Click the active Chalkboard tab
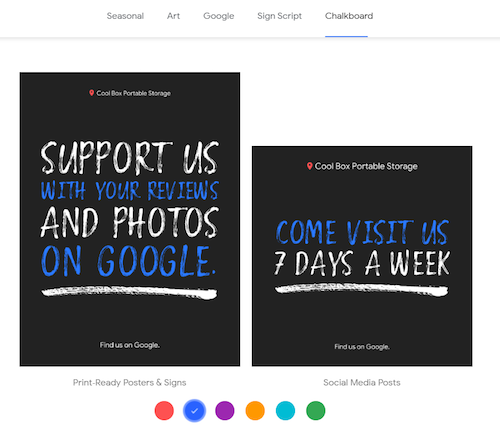This screenshot has height=433, width=500. pos(349,16)
